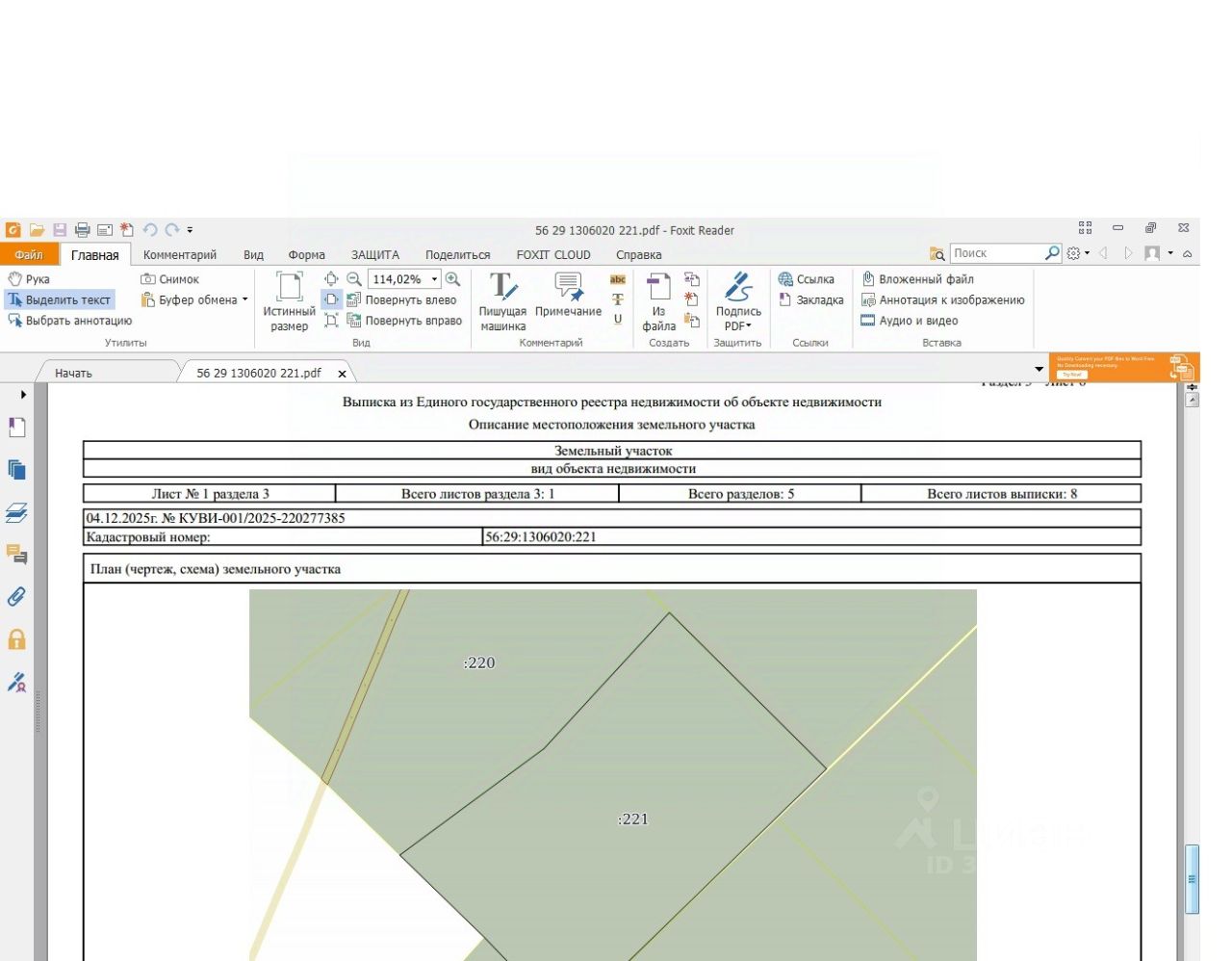
Task: Click Вложенный файл attach file button
Action: tap(917, 279)
